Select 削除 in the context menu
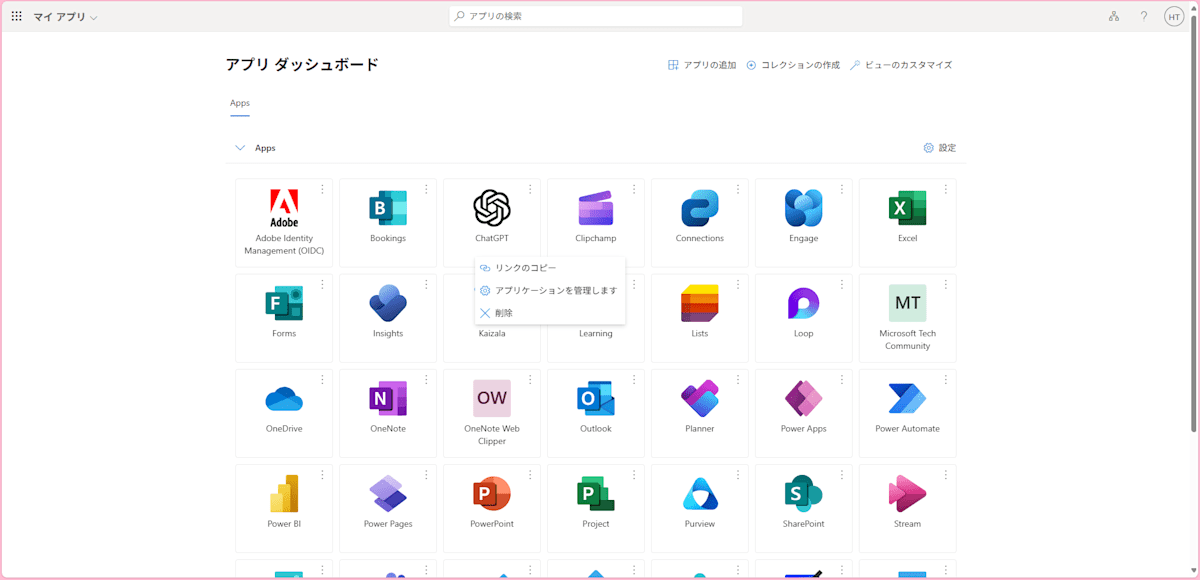This screenshot has width=1200, height=580. point(550,313)
